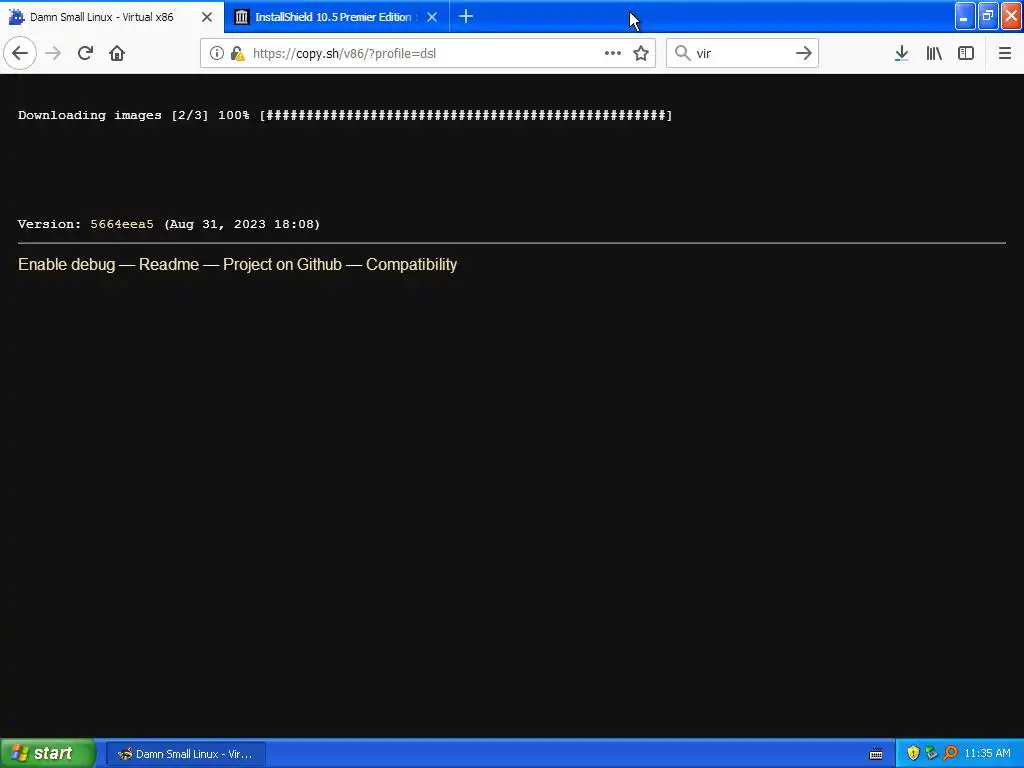Open a new browser tab

tap(466, 16)
